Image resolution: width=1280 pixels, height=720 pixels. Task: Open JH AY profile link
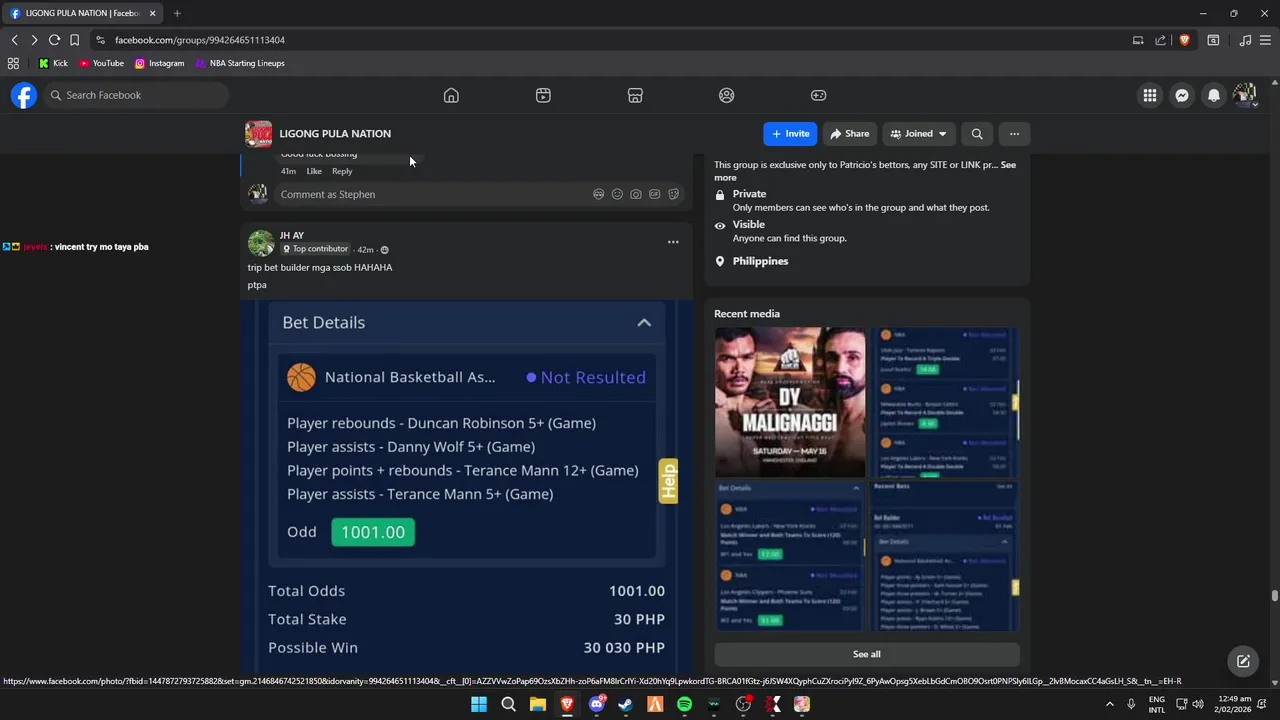pos(292,236)
